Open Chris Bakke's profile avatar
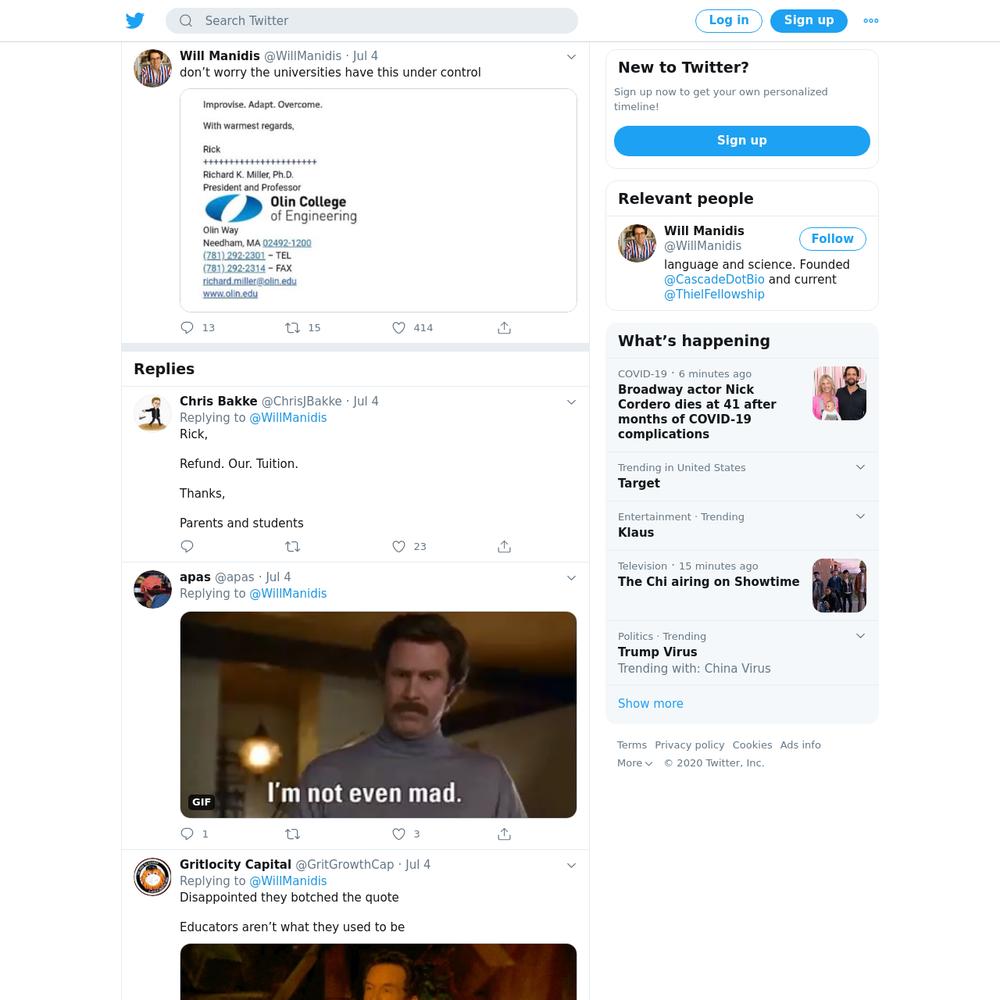This screenshot has width=1000, height=1000. click(x=152, y=413)
